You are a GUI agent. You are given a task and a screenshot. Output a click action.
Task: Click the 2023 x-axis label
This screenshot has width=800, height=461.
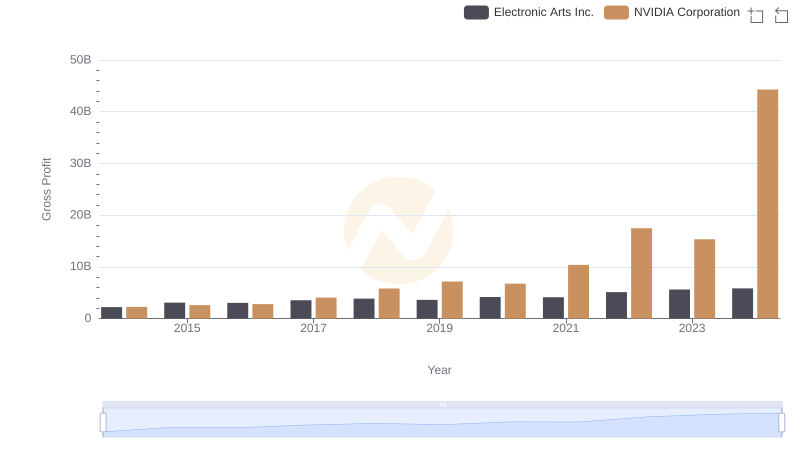(692, 328)
